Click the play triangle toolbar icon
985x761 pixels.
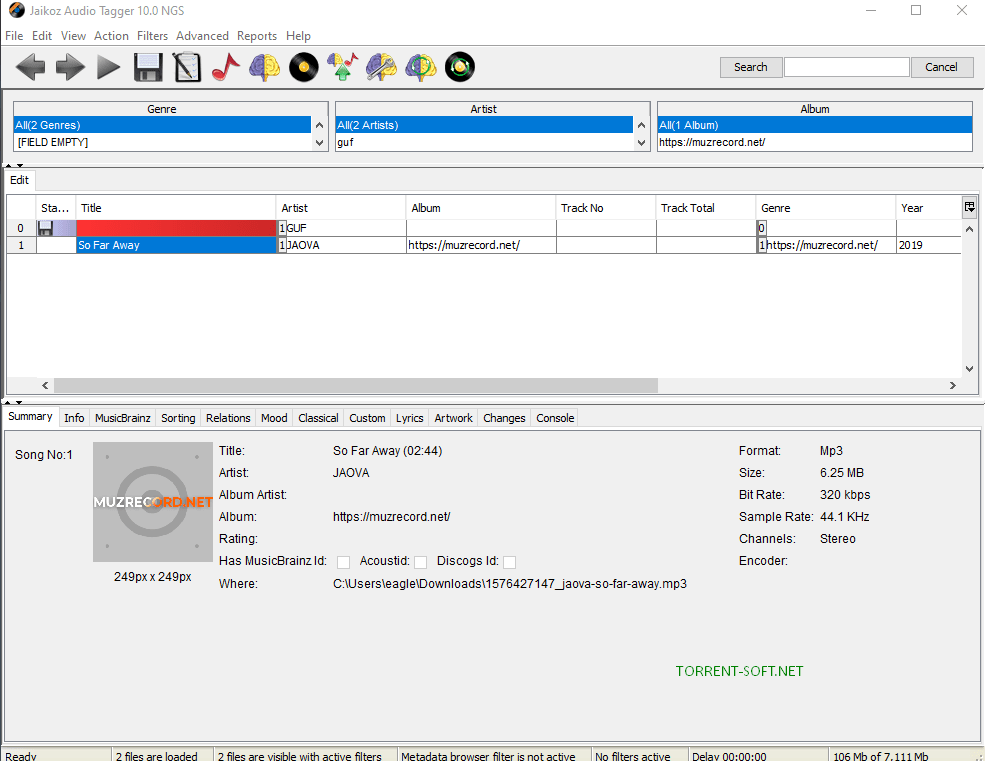pos(109,67)
